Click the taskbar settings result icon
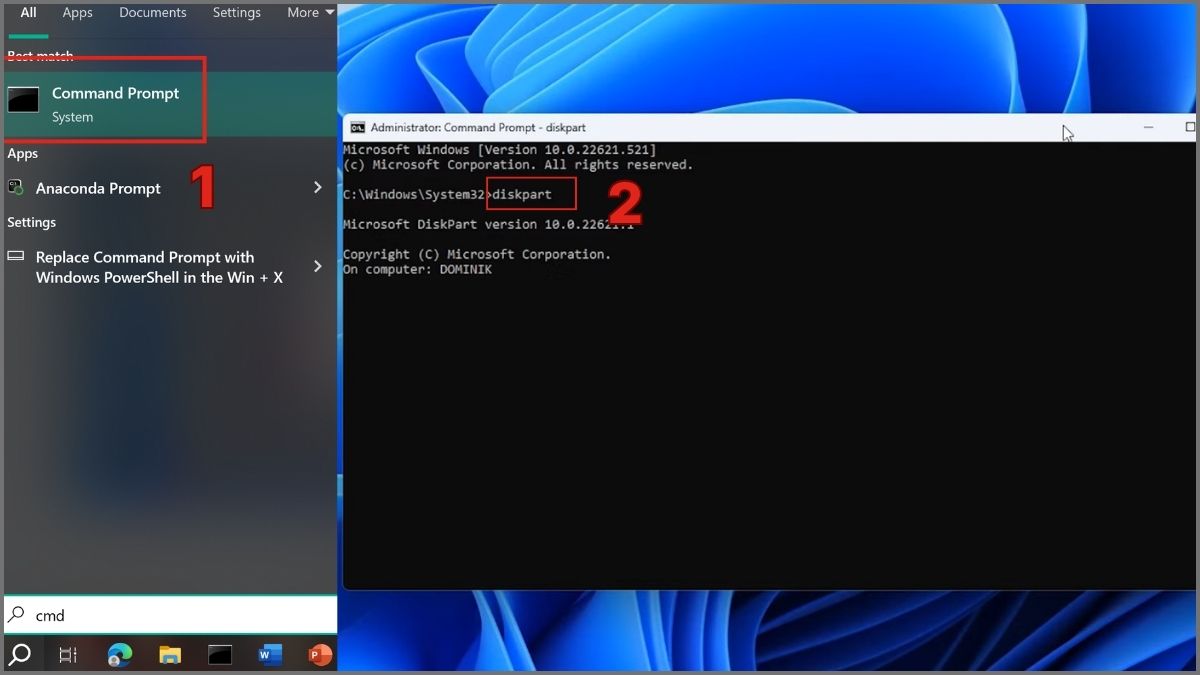 coord(16,256)
